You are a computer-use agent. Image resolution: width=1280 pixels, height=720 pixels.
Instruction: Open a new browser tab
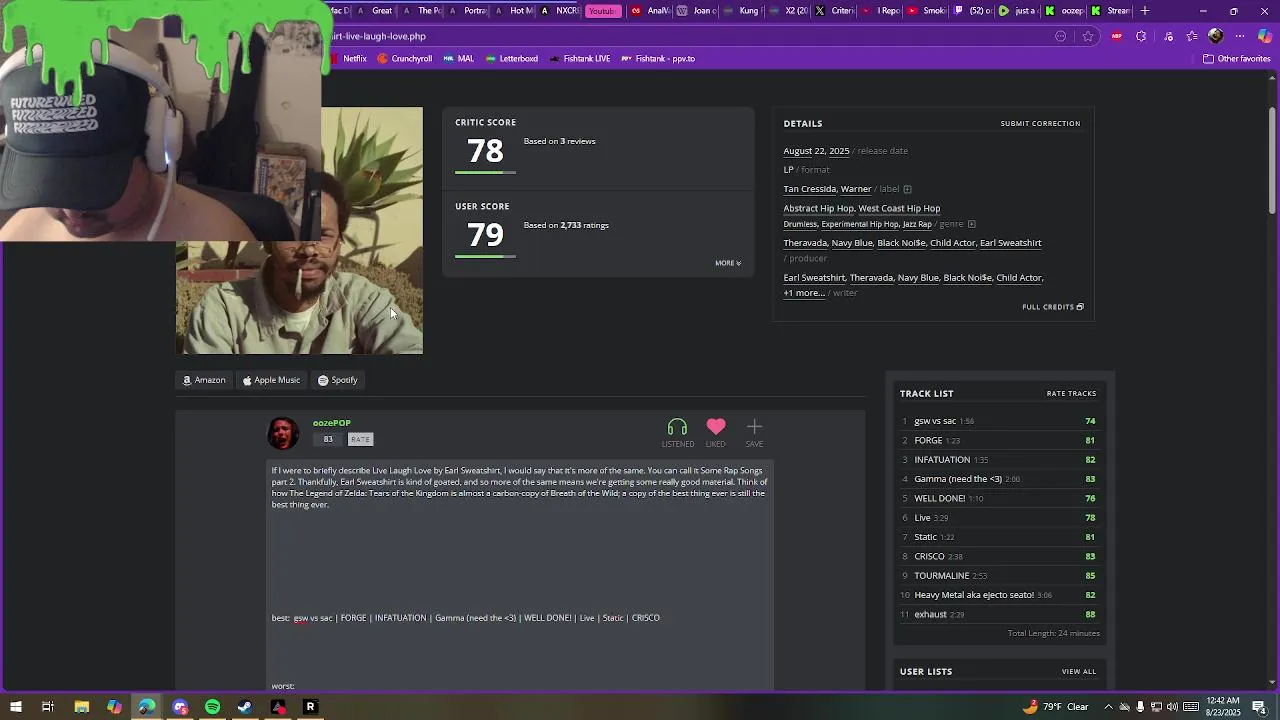coord(1145,11)
